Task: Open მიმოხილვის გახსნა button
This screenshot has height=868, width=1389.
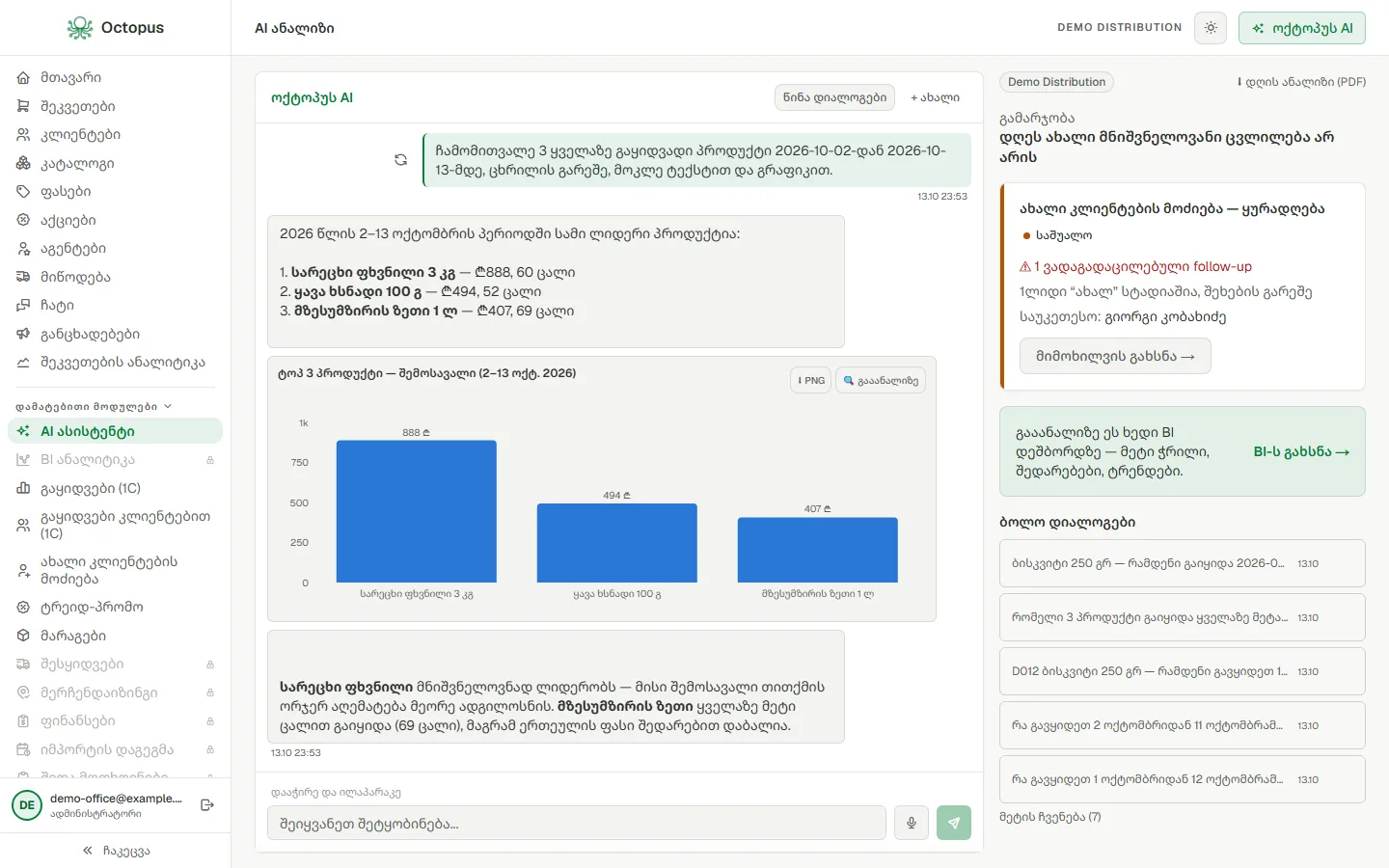Action: [x=1115, y=356]
